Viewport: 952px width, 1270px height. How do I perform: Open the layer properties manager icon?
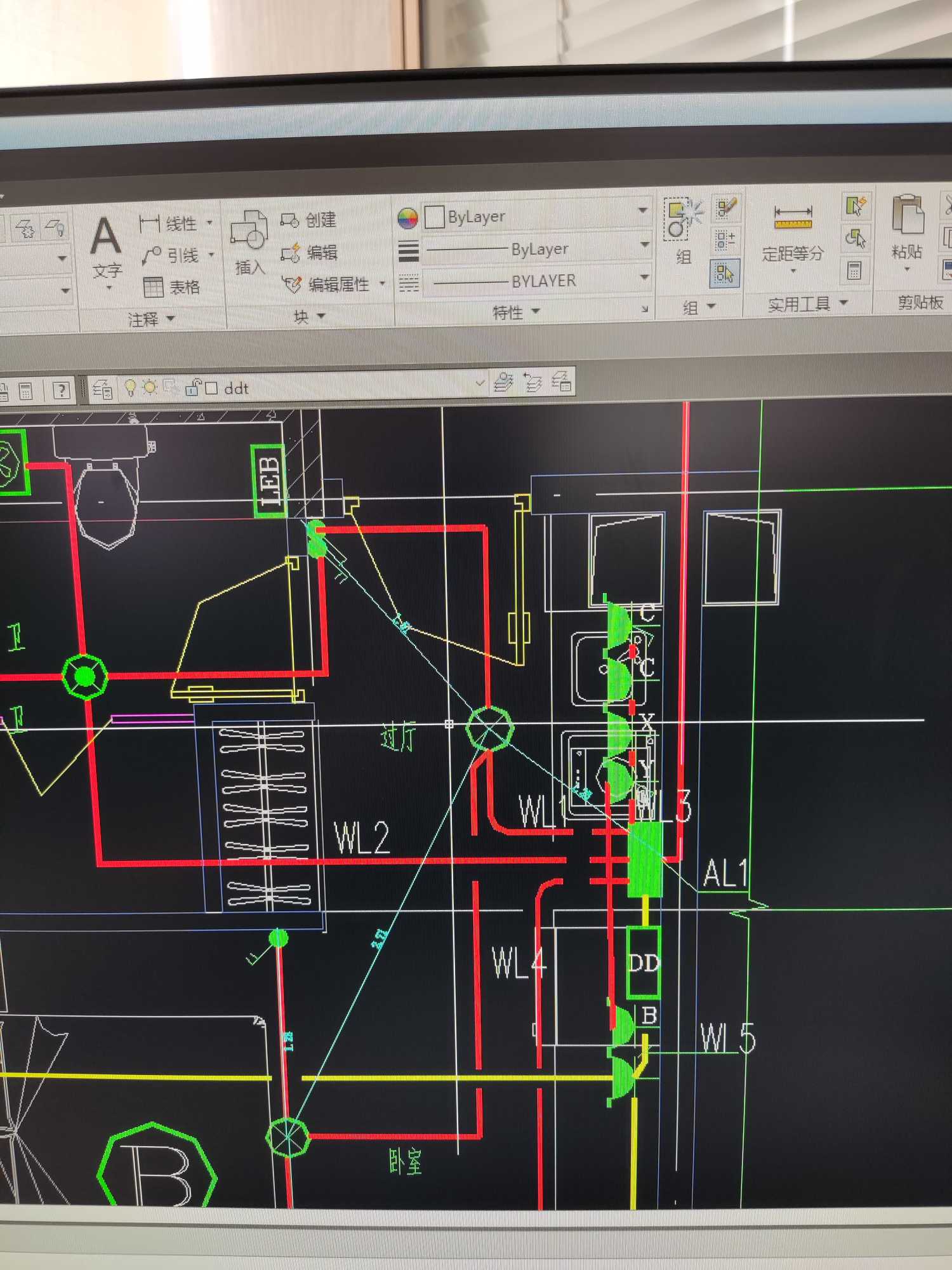pos(102,388)
